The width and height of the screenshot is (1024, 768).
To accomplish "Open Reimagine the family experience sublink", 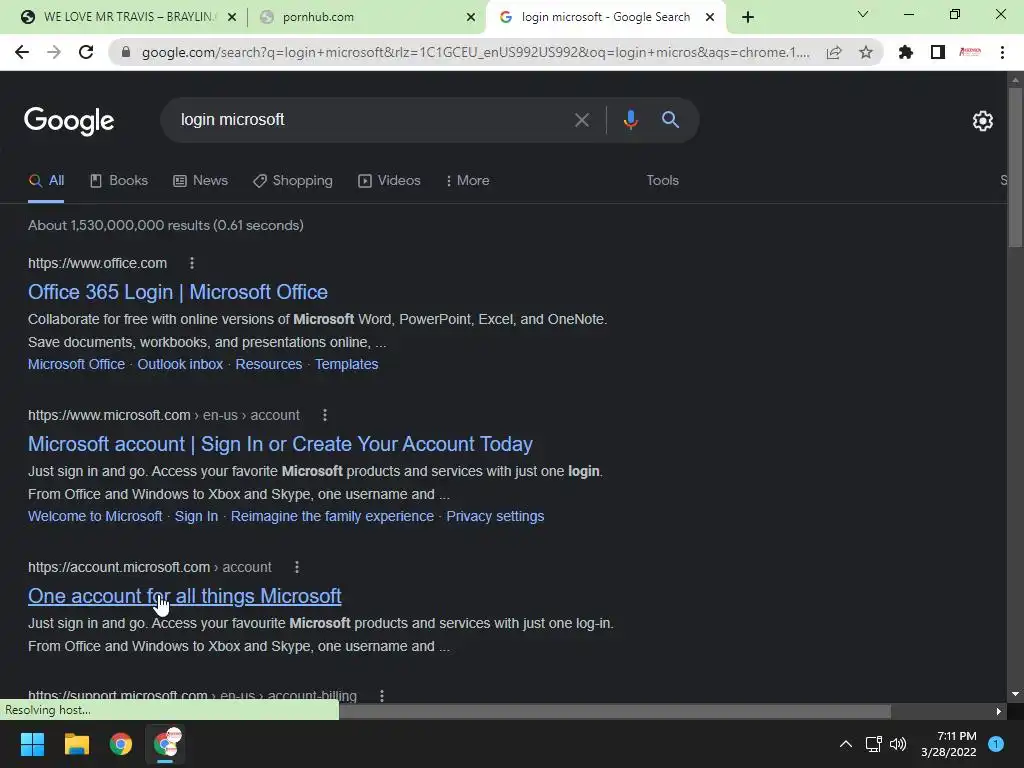I will click(x=332, y=517).
